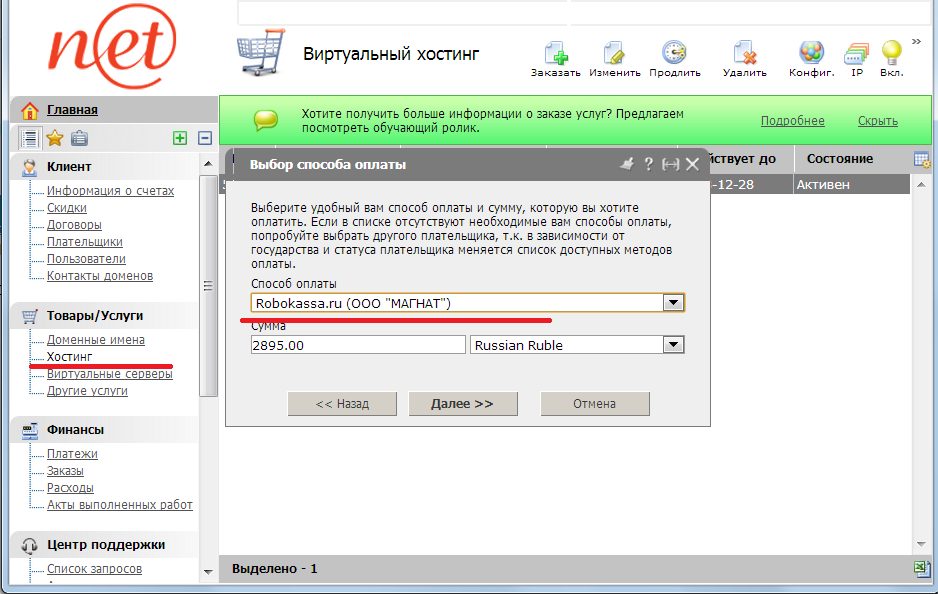Click the Сумма amount input field

pos(357,345)
